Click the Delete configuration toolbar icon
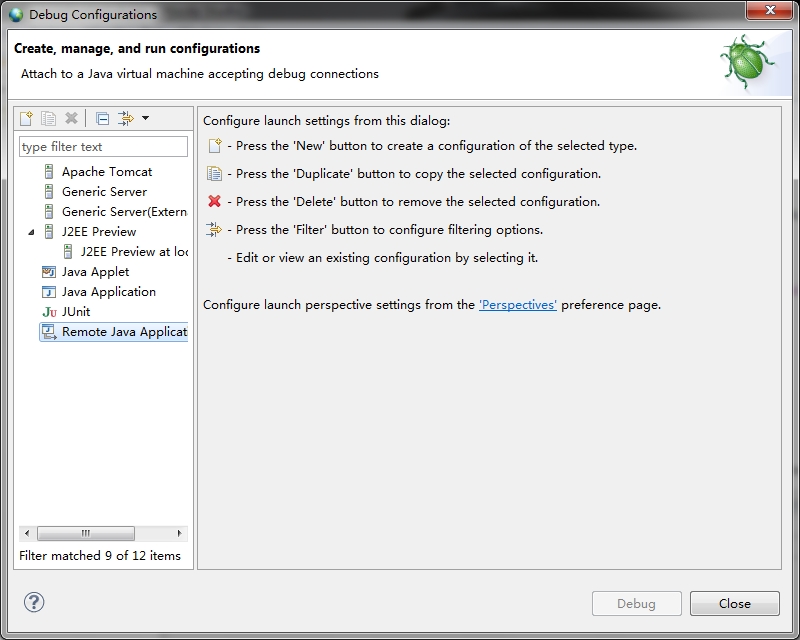The image size is (800, 640). [71, 118]
